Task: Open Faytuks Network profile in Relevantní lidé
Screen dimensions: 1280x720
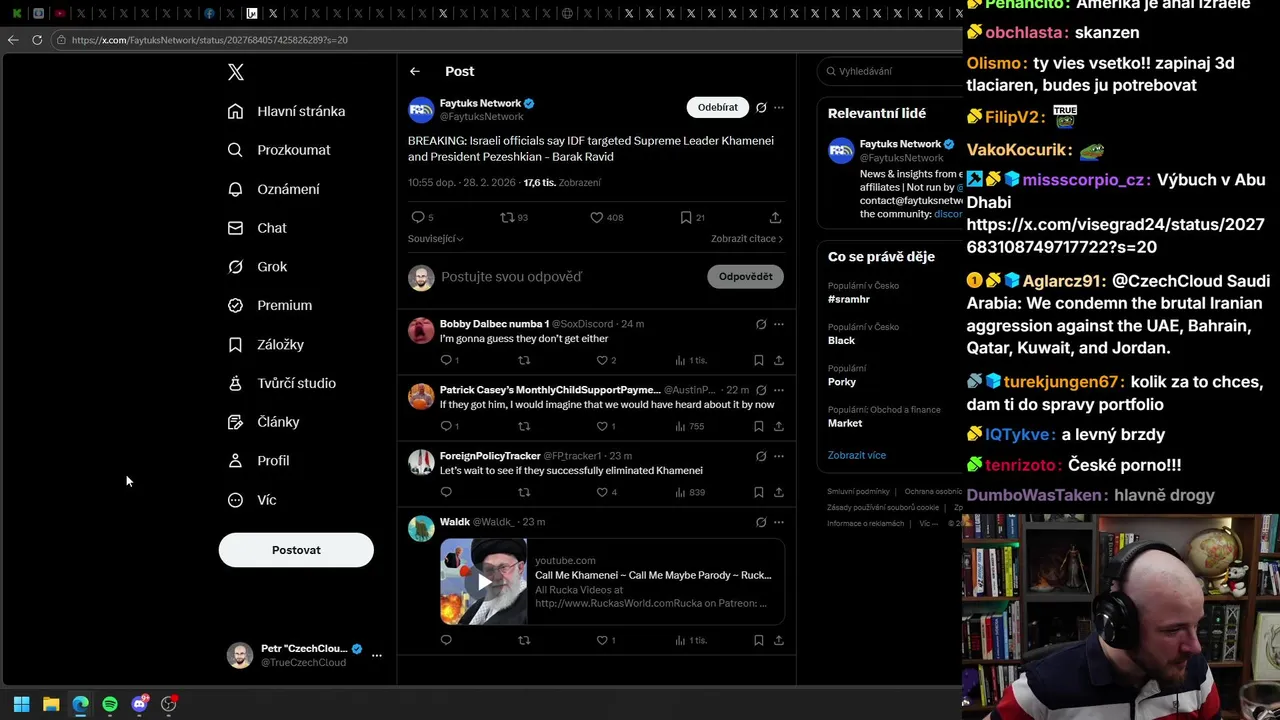Action: click(x=900, y=144)
